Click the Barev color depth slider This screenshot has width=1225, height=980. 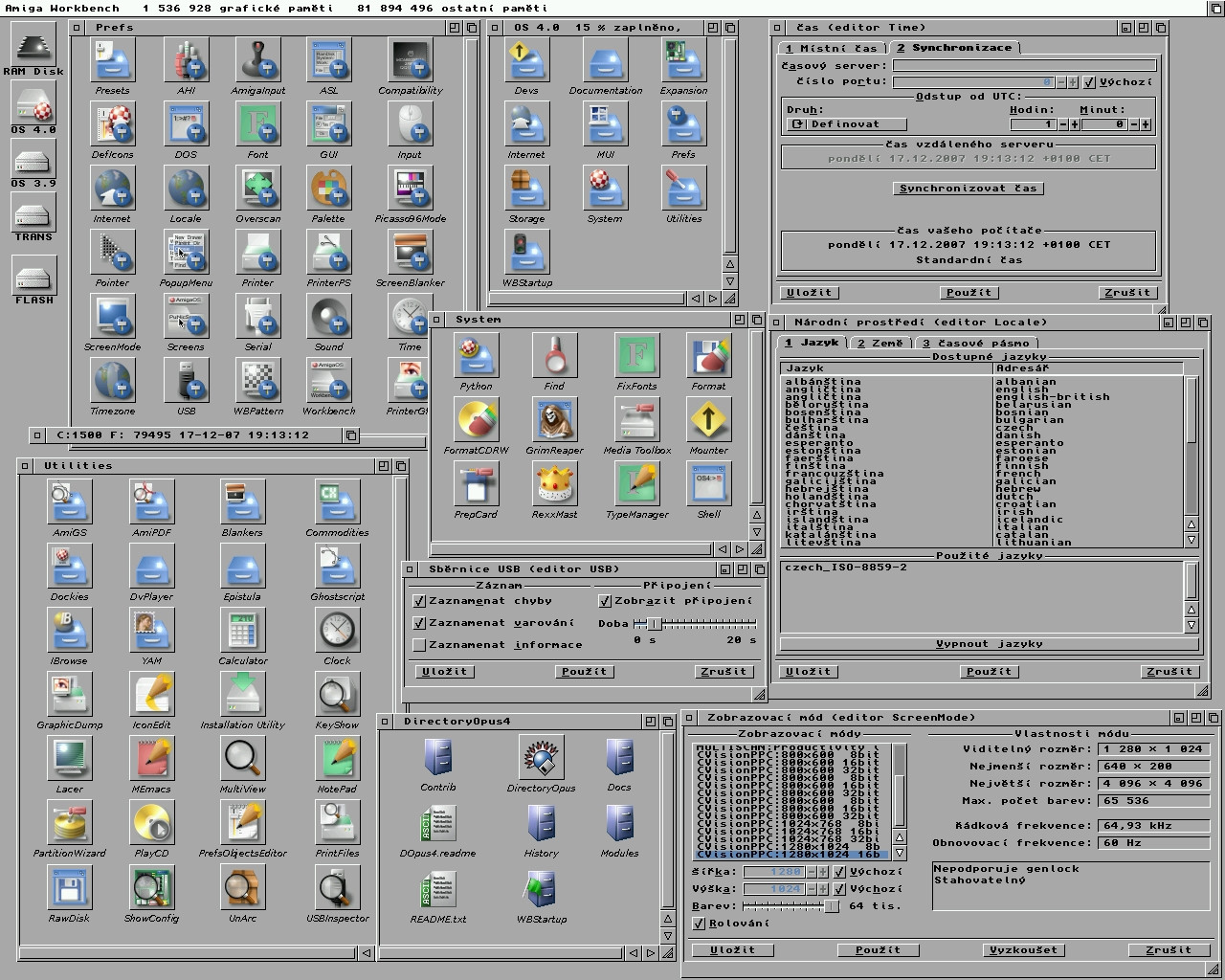click(791, 906)
